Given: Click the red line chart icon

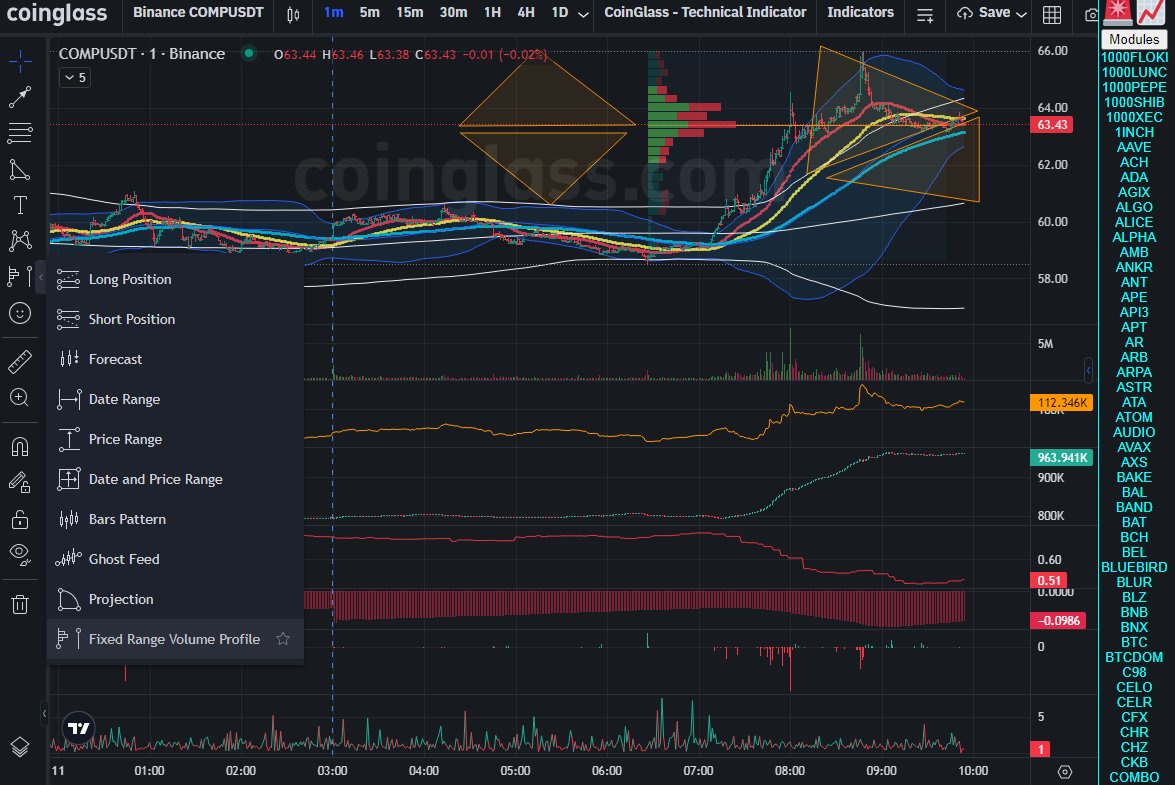Looking at the screenshot, I should coord(1150,13).
